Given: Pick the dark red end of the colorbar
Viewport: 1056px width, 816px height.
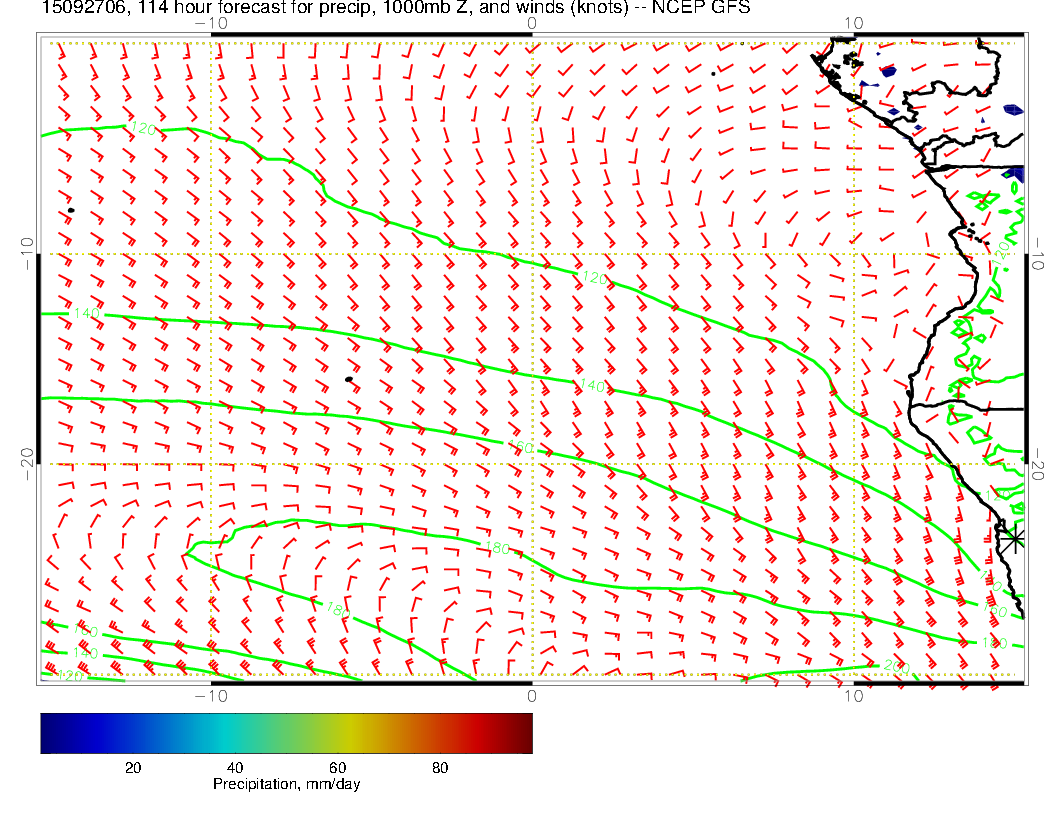Looking at the screenshot, I should [x=524, y=732].
